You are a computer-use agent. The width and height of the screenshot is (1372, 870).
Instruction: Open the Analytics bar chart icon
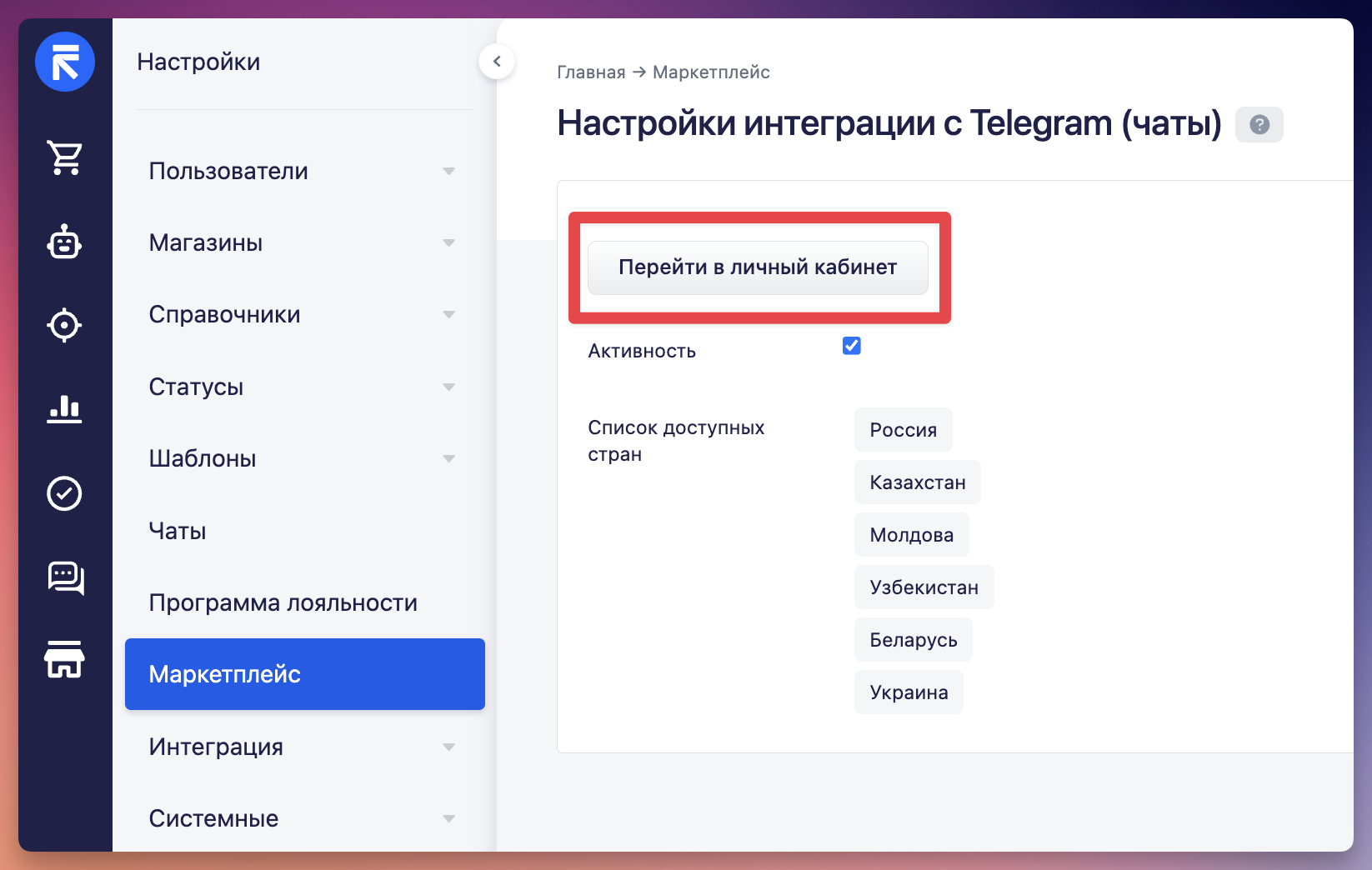tap(65, 409)
